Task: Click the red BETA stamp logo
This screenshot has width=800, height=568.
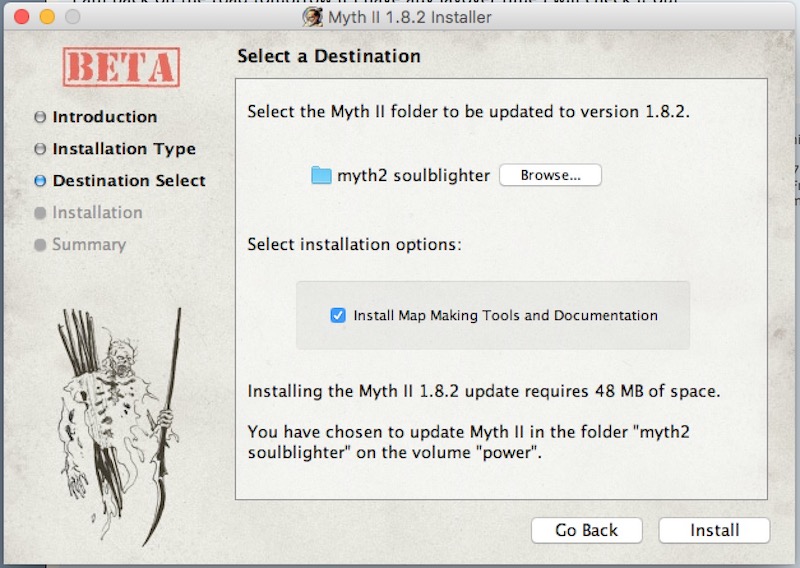Action: click(121, 67)
